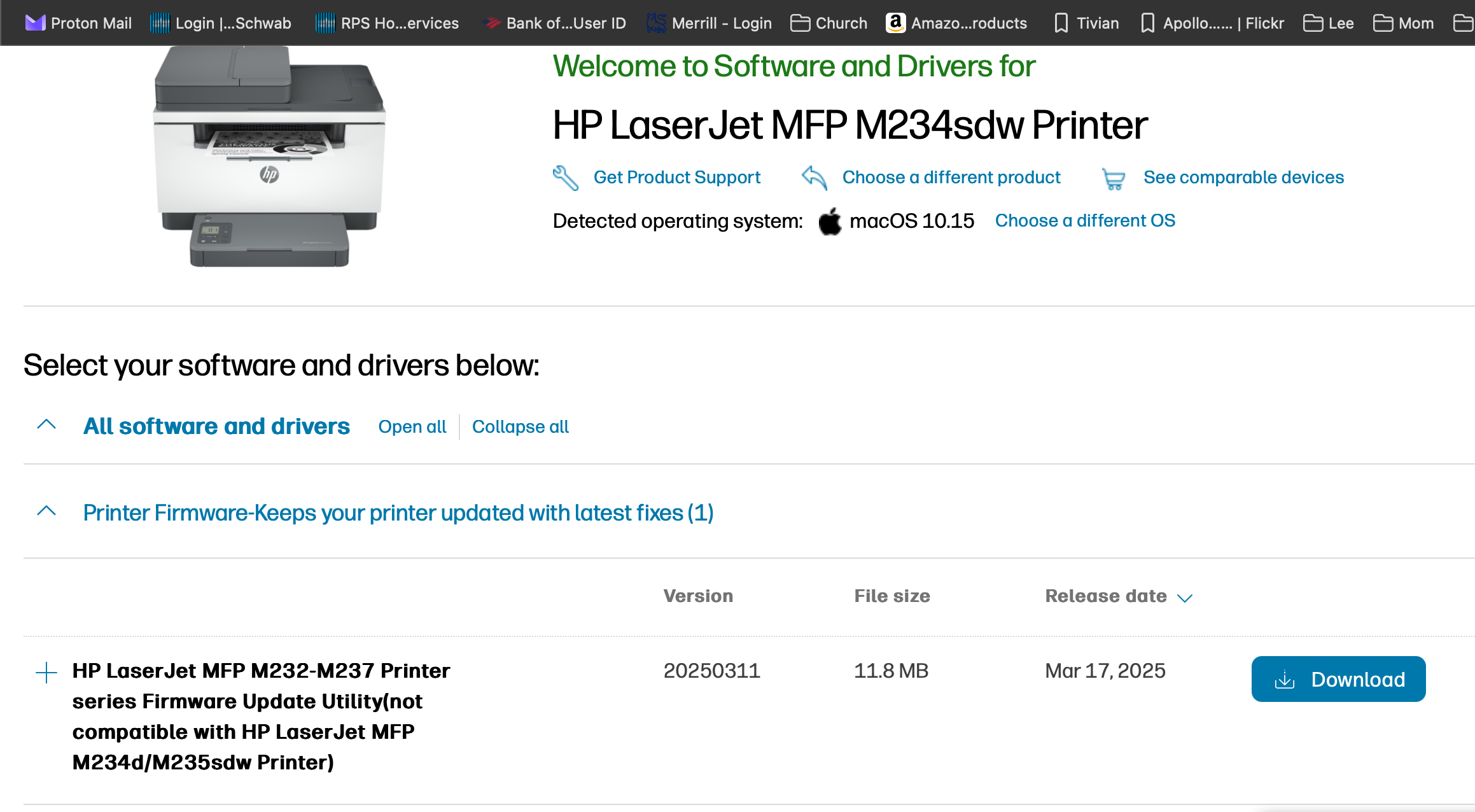Expand firmware update utility details with plus

coord(46,673)
